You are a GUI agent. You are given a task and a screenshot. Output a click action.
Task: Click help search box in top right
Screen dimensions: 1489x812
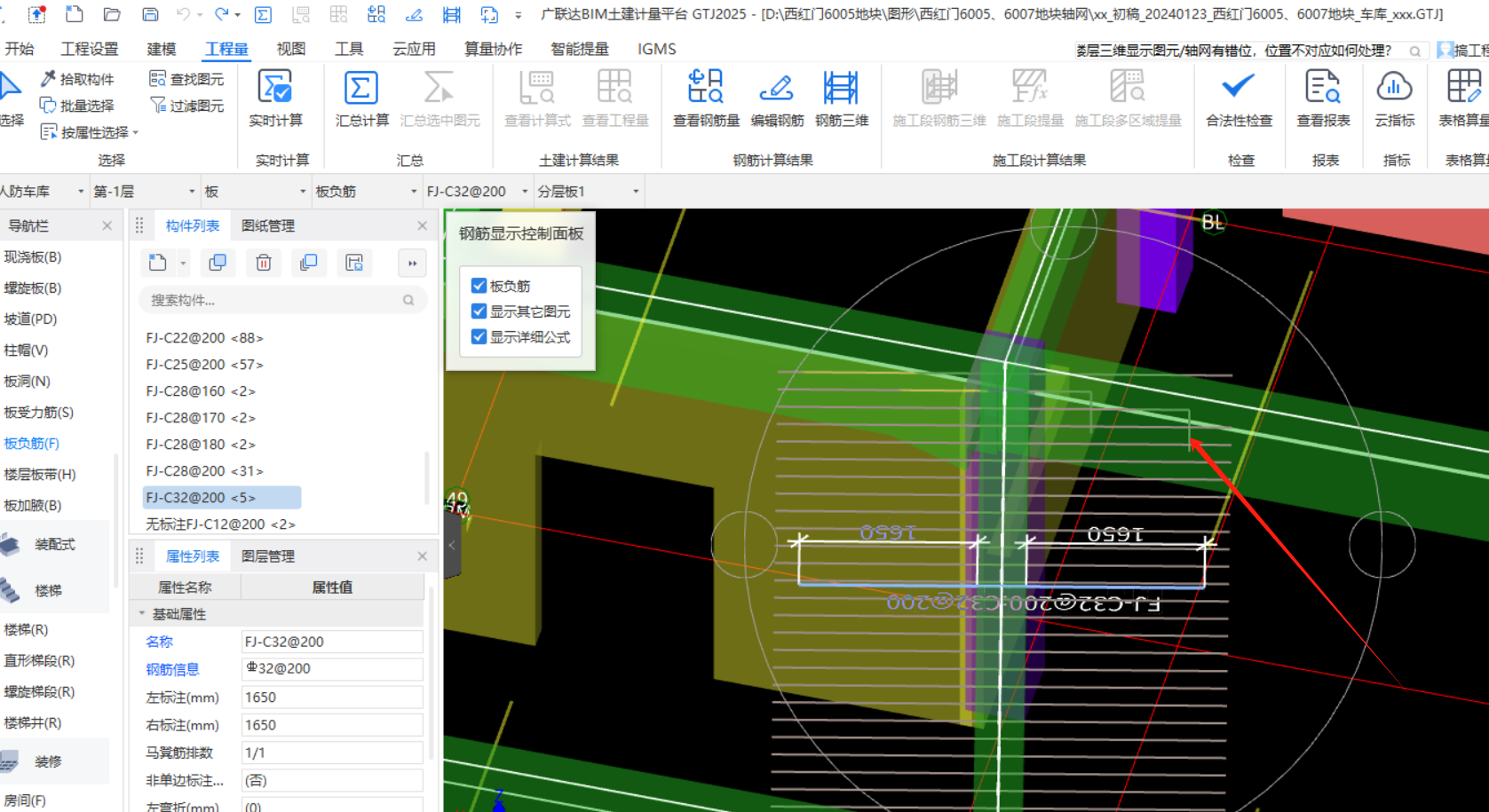1250,51
